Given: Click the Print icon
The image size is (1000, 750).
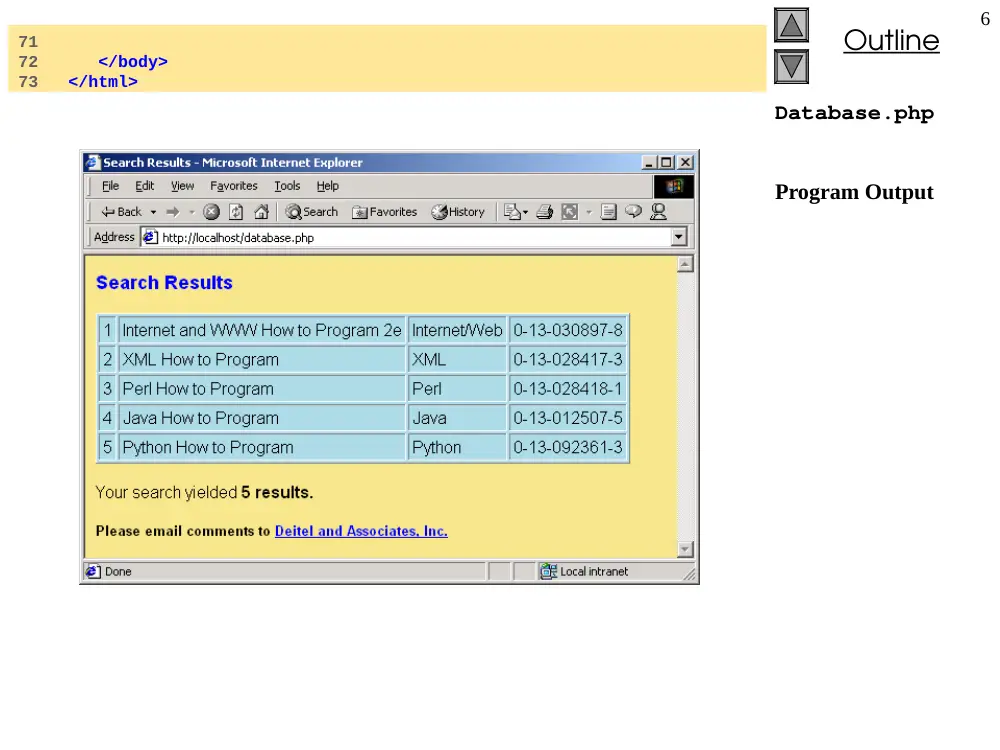Looking at the screenshot, I should (544, 212).
